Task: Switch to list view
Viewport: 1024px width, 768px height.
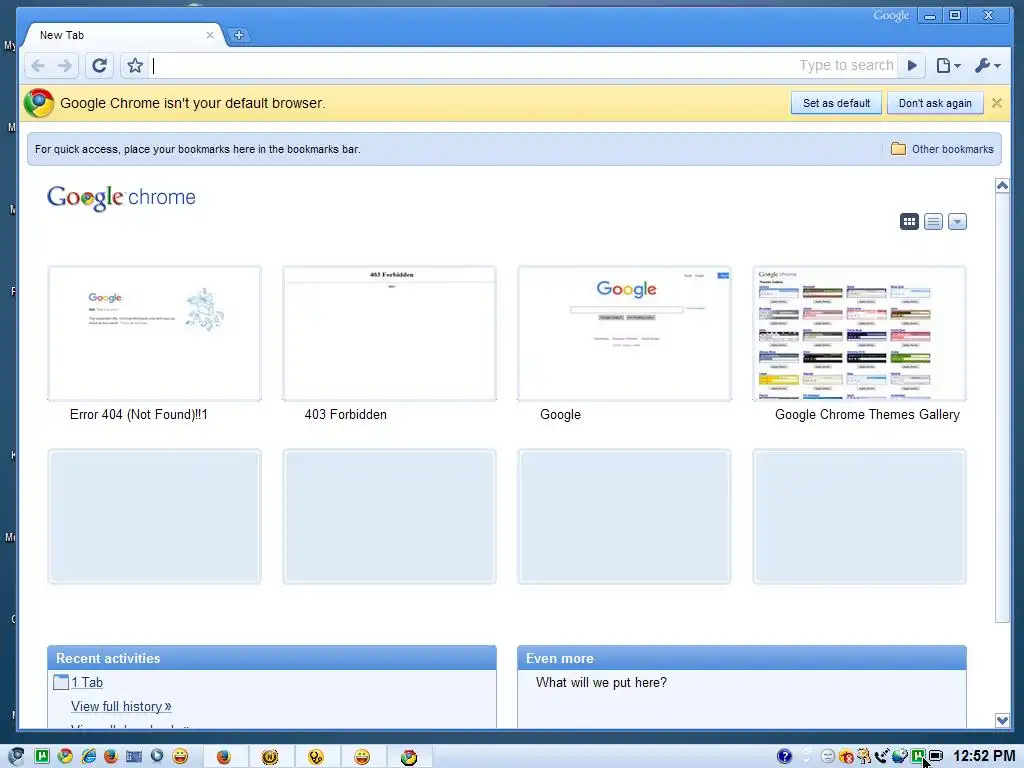Action: click(x=933, y=222)
